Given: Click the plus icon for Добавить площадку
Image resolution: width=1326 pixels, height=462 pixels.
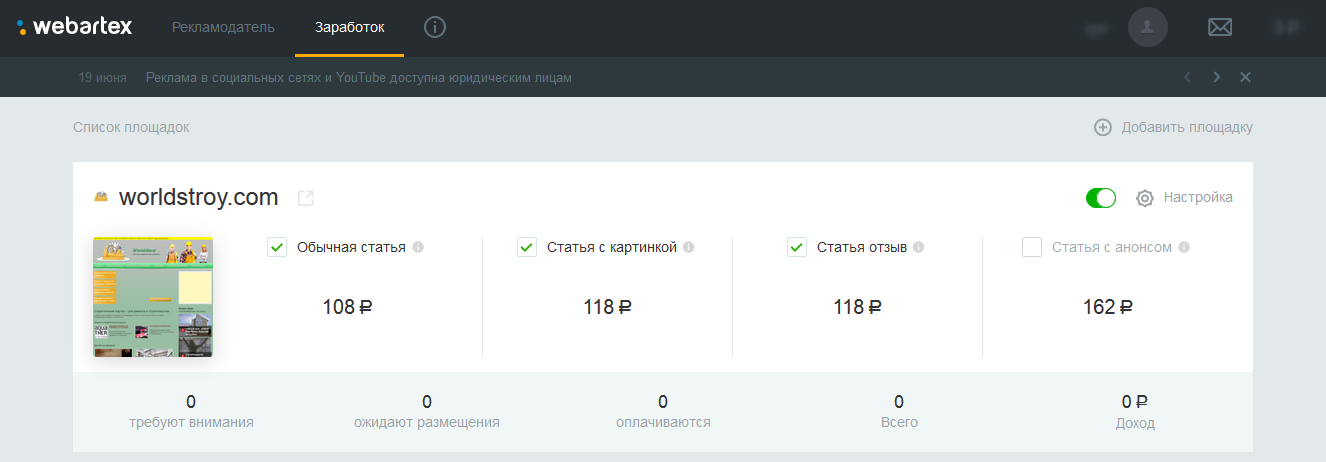Looking at the screenshot, I should 1103,127.
